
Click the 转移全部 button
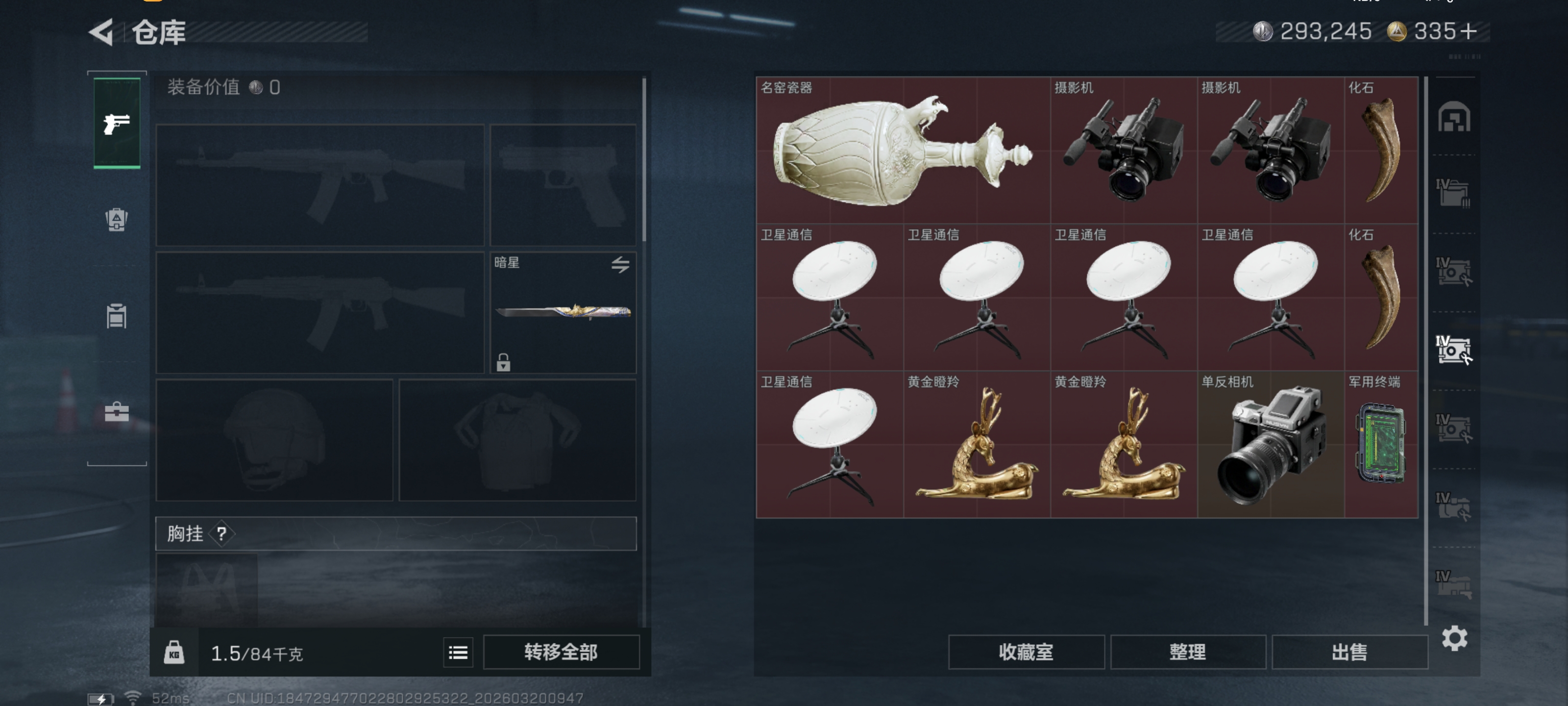click(561, 653)
